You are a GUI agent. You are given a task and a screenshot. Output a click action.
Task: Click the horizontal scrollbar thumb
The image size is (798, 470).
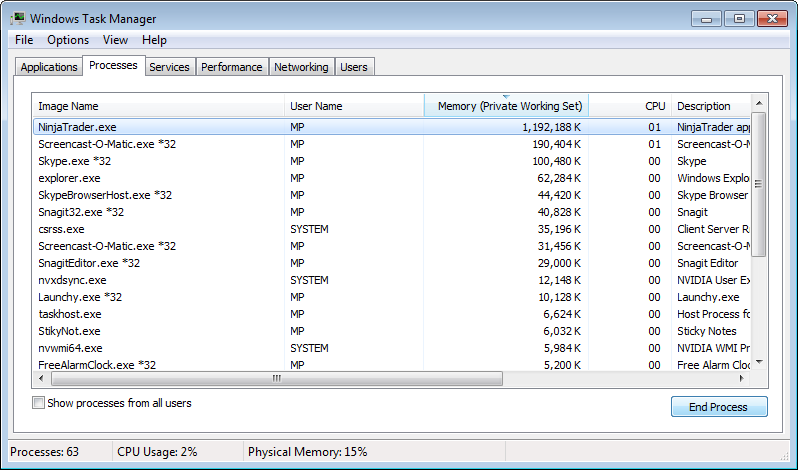(276, 378)
